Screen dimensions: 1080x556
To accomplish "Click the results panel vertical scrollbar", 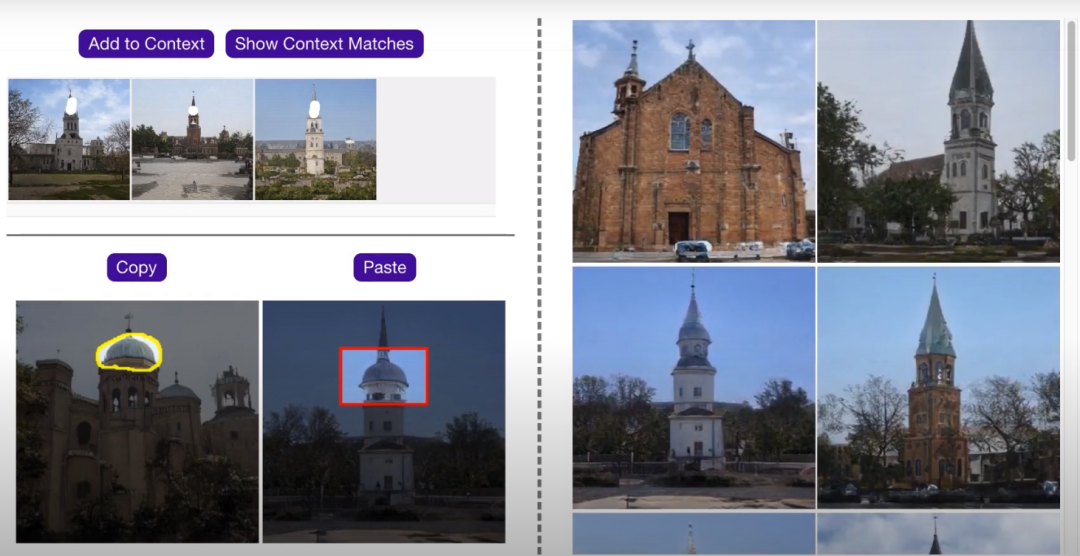I will [1071, 90].
